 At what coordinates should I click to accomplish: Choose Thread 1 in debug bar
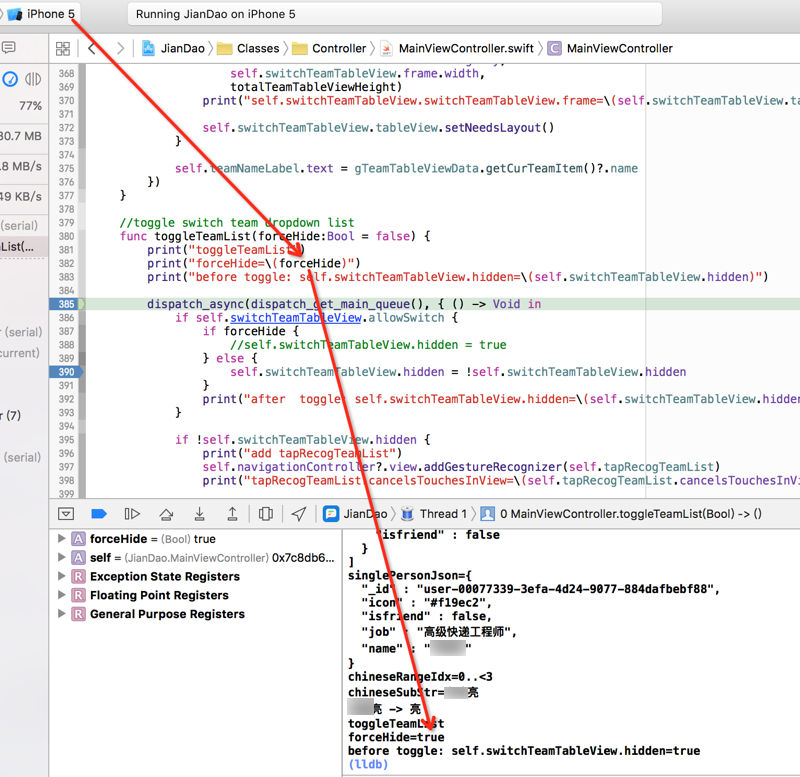tap(434, 514)
